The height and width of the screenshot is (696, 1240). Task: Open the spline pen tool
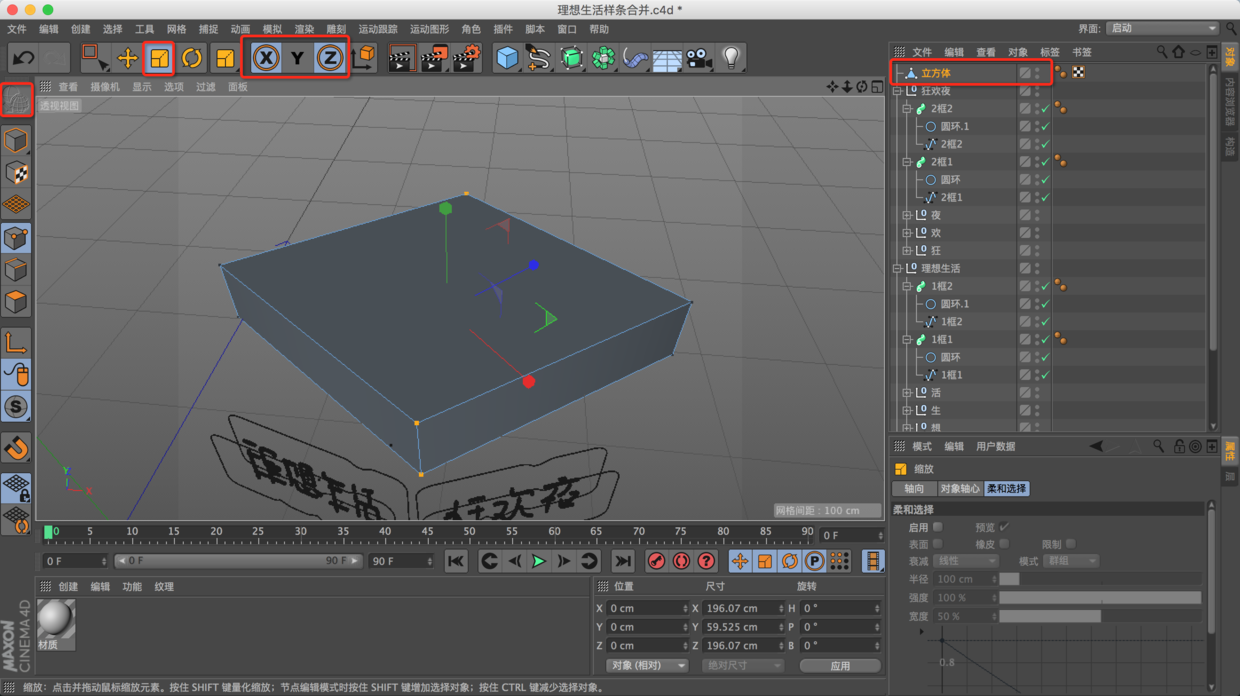tap(539, 58)
